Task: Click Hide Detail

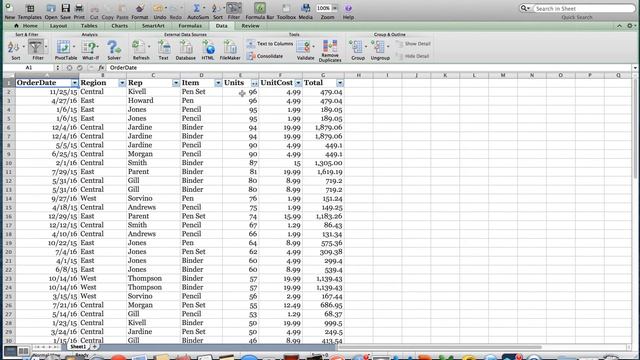Action: click(x=413, y=56)
